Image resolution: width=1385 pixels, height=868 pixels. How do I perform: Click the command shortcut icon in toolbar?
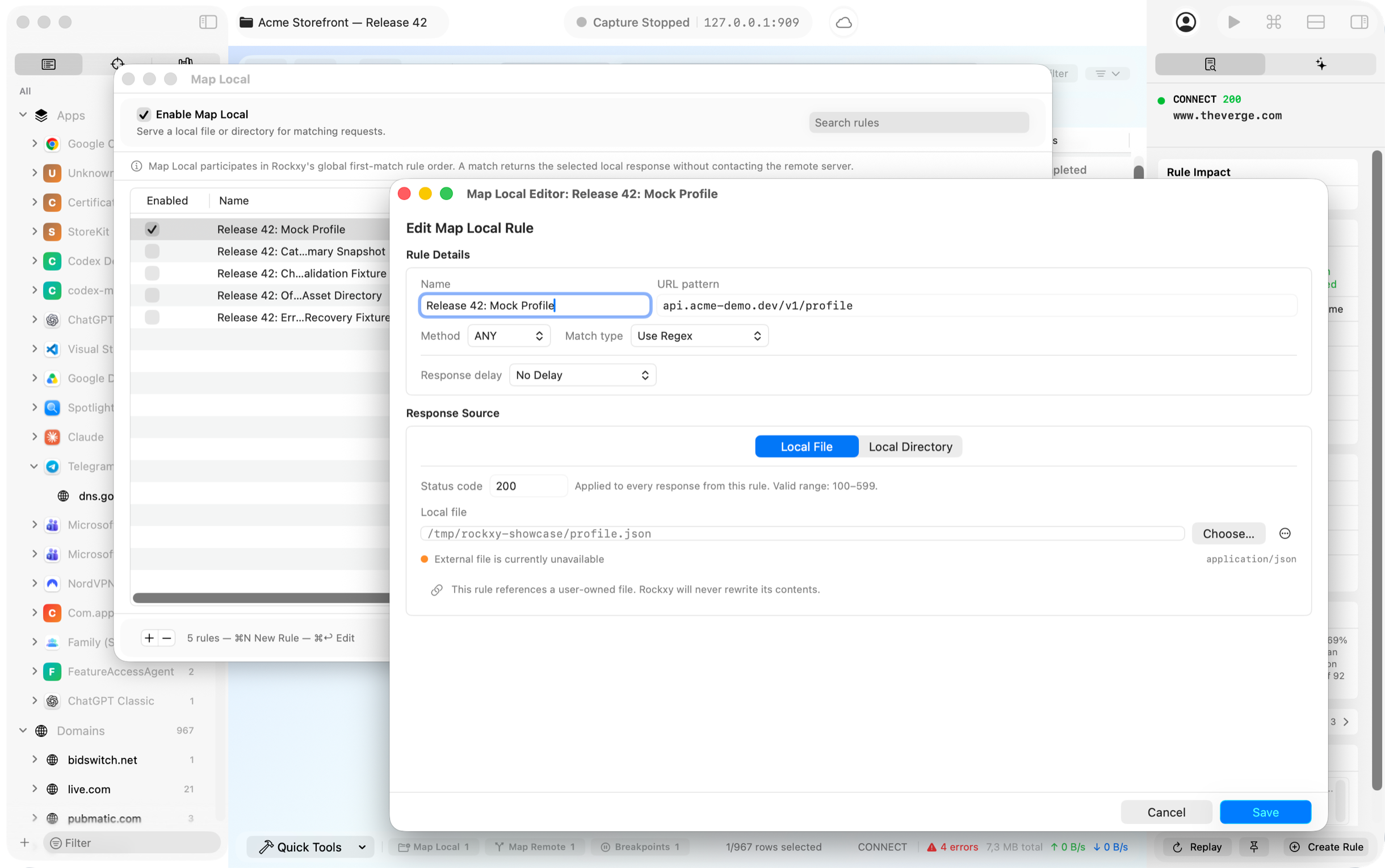(x=1273, y=22)
